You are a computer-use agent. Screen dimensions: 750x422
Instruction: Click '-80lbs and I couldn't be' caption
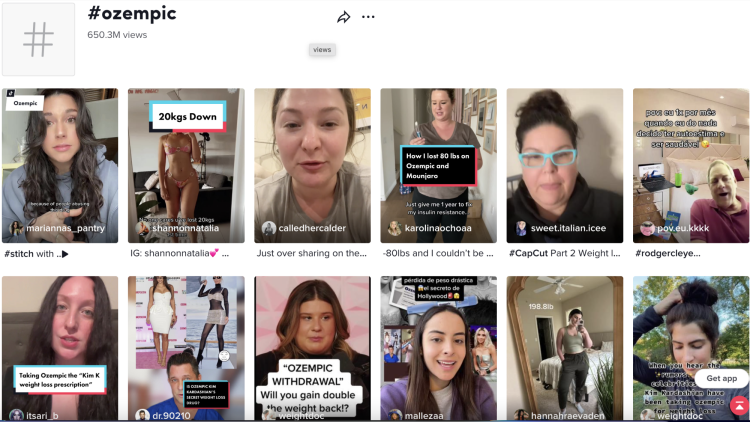tap(438, 253)
